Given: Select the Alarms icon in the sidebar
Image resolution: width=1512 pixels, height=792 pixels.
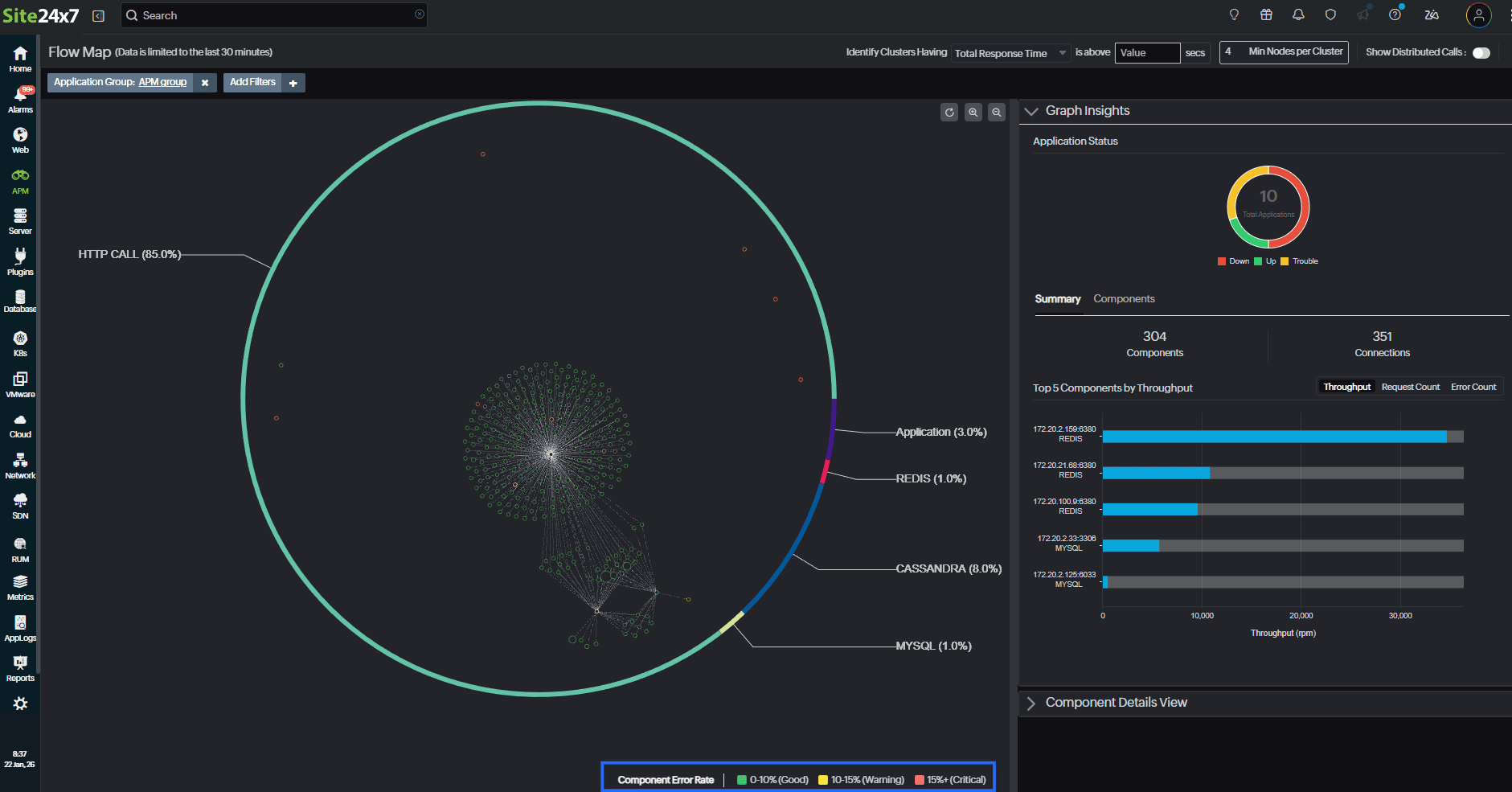Looking at the screenshot, I should point(18,98).
